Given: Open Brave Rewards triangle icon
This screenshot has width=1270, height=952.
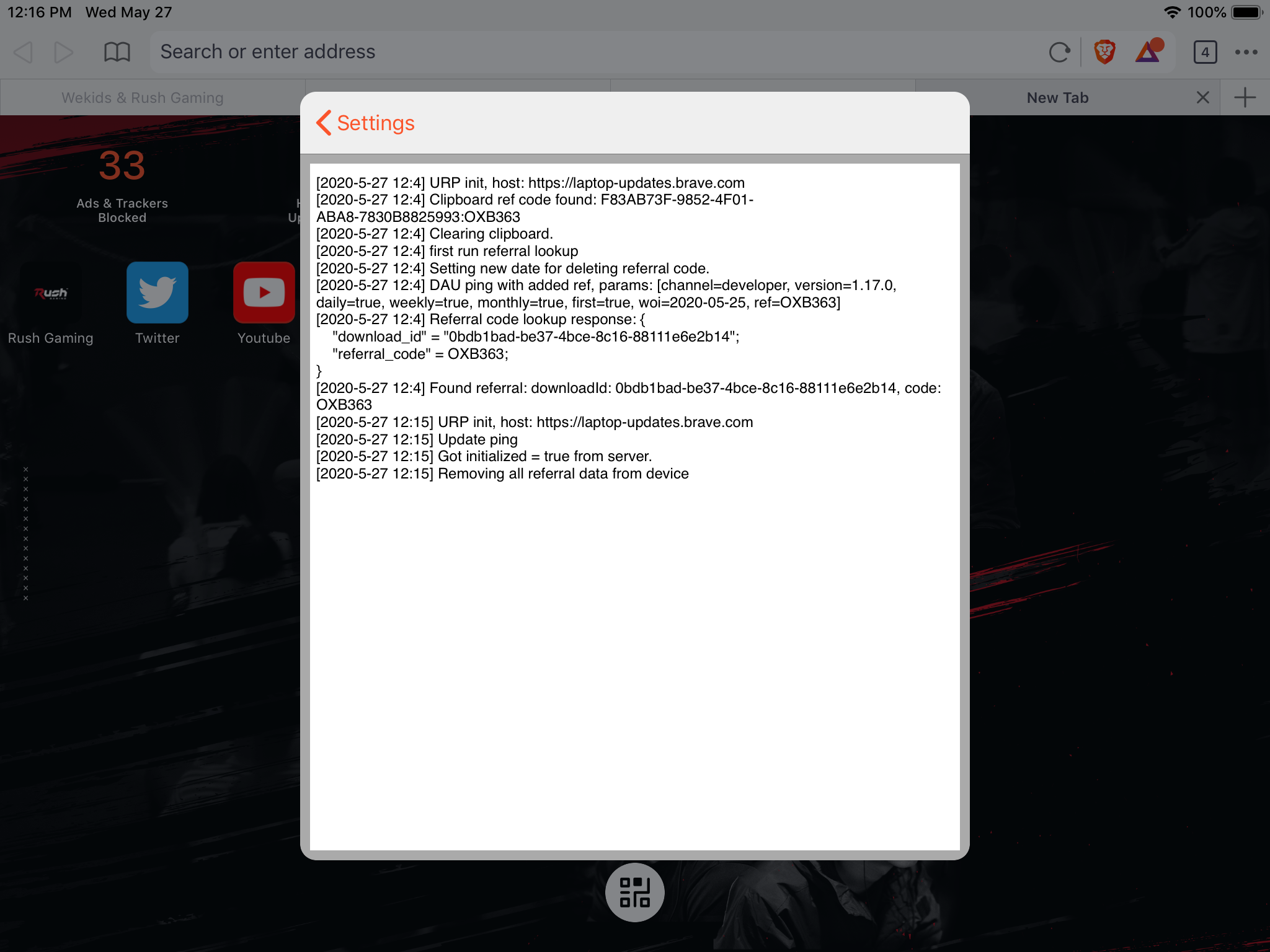Looking at the screenshot, I should (1148, 52).
